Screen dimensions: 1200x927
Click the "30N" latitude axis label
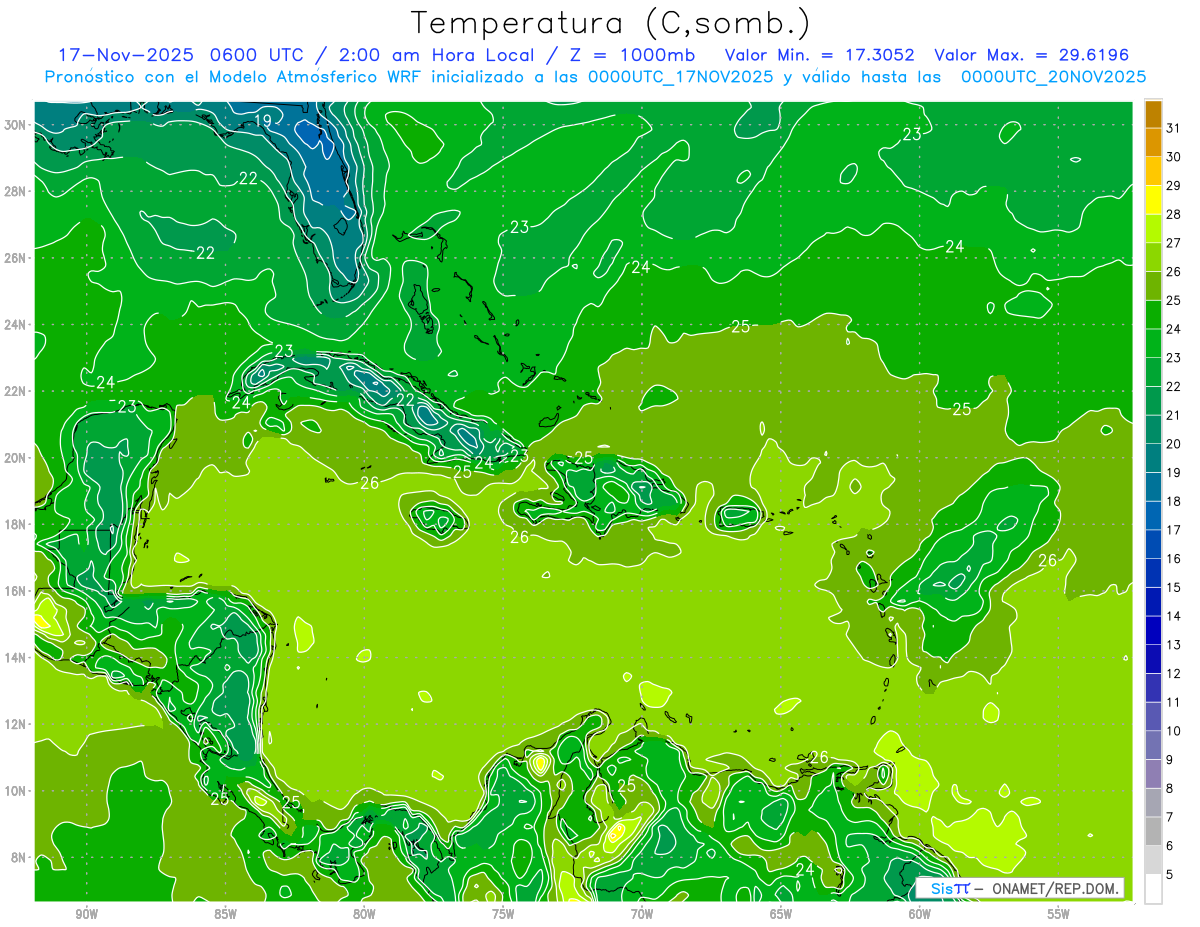(17, 125)
